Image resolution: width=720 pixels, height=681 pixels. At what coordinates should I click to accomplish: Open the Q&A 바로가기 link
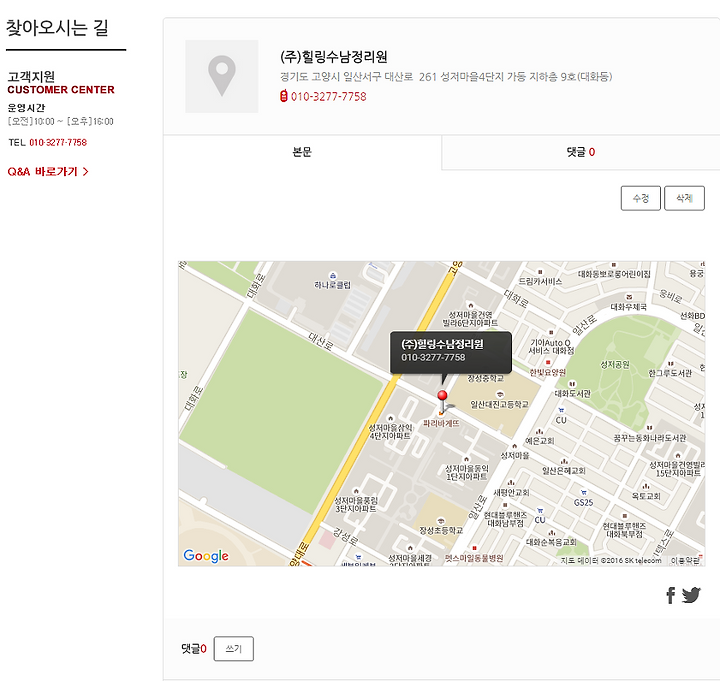click(x=48, y=172)
